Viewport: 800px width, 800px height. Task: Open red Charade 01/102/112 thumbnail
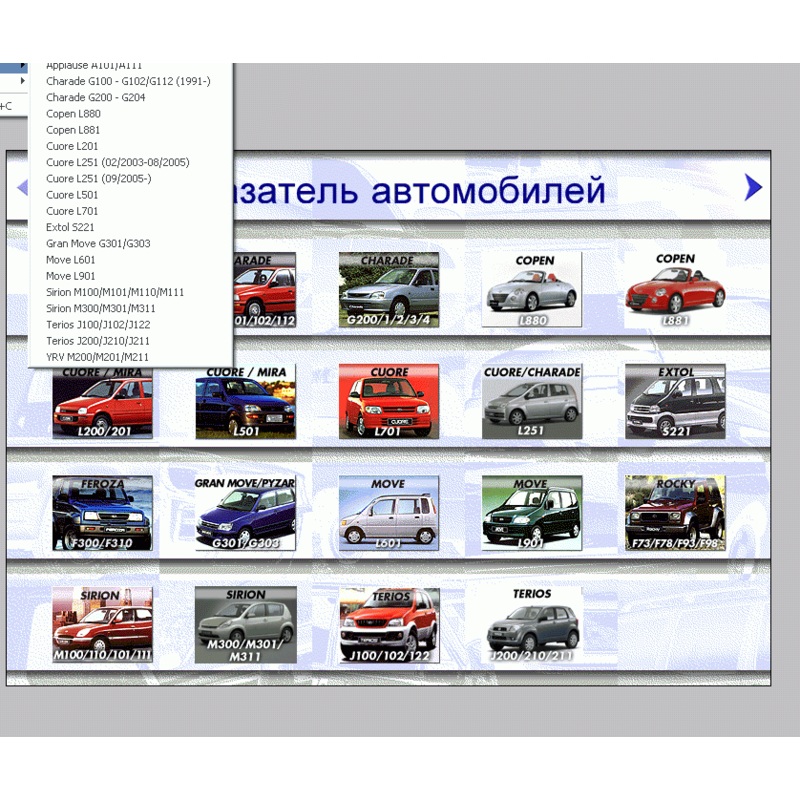(265, 290)
